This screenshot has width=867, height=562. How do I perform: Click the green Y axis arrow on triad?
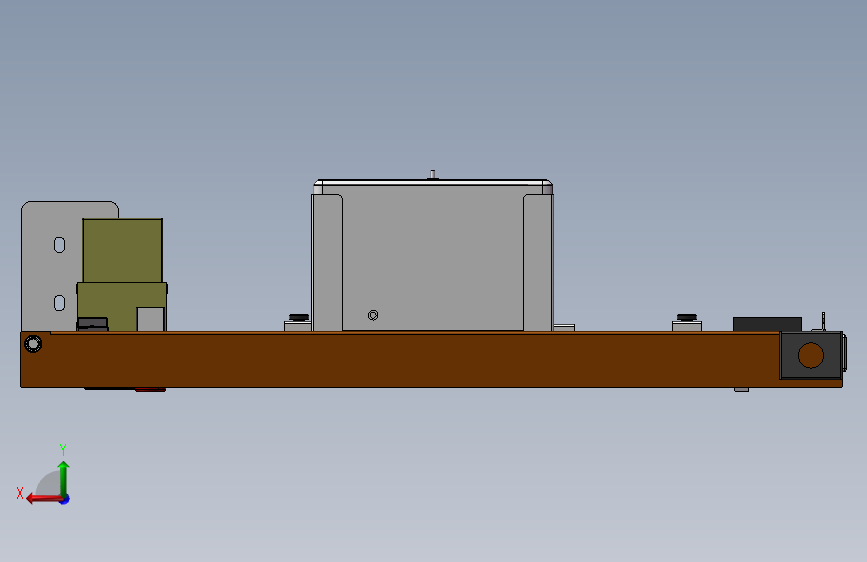[x=64, y=477]
